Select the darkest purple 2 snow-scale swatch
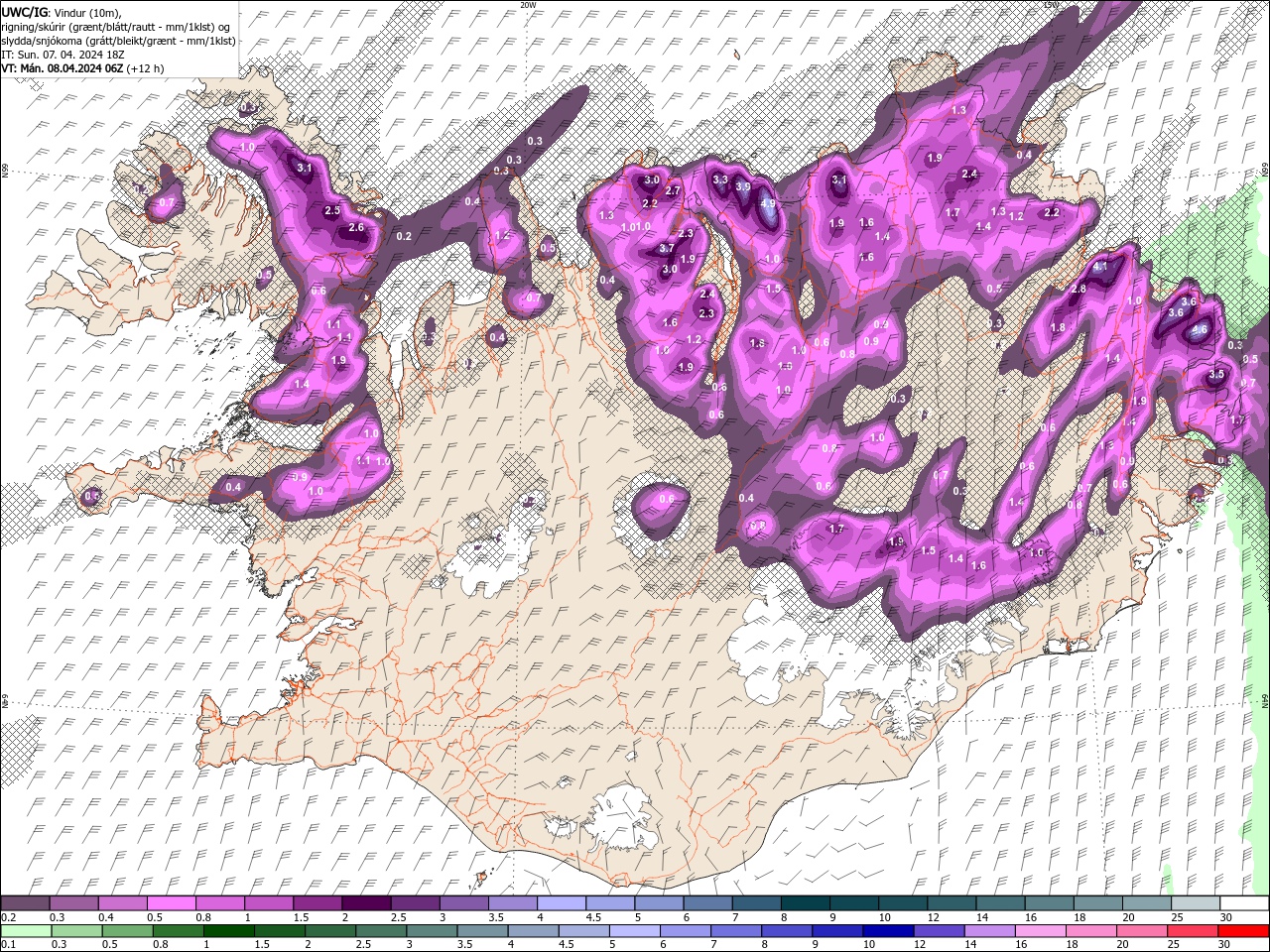This screenshot has width=1270, height=952. [365, 903]
